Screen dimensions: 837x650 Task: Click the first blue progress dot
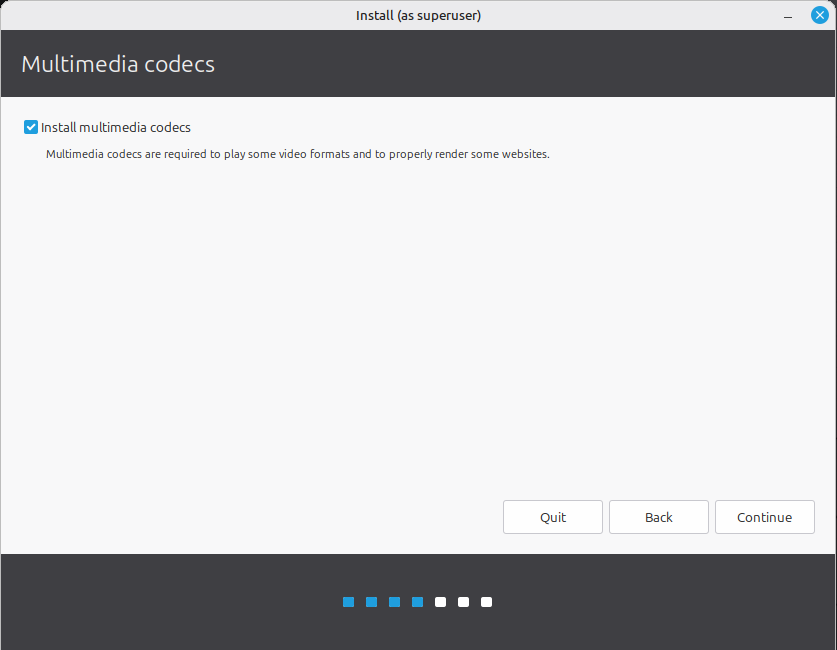pyautogui.click(x=348, y=602)
